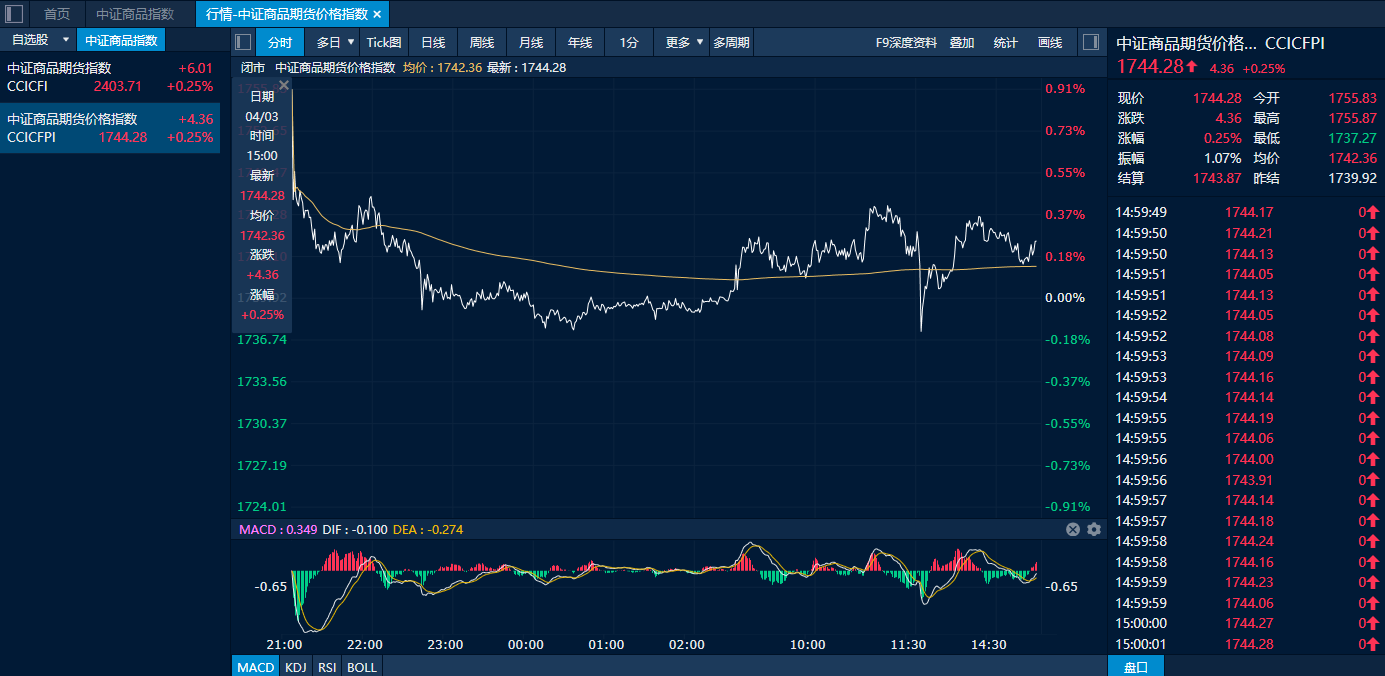Select the 盘口 tab at bottom right
This screenshot has height=676, width=1385.
tap(1136, 666)
